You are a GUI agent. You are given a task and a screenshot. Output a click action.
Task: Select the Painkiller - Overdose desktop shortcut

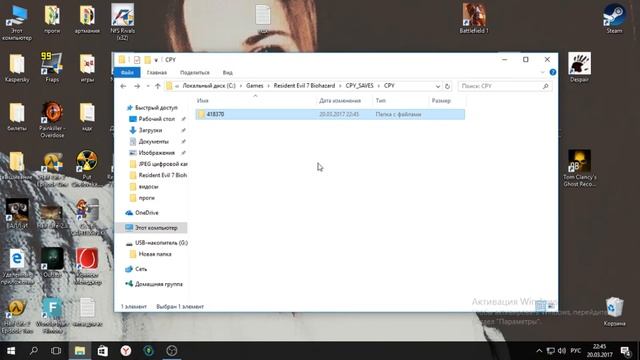pyautogui.click(x=52, y=120)
